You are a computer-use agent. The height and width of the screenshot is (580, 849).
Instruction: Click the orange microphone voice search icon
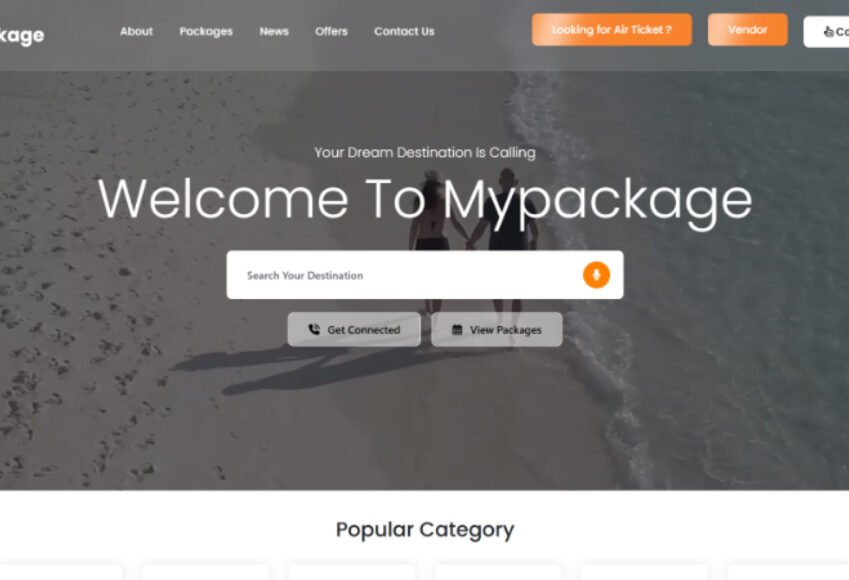596,275
